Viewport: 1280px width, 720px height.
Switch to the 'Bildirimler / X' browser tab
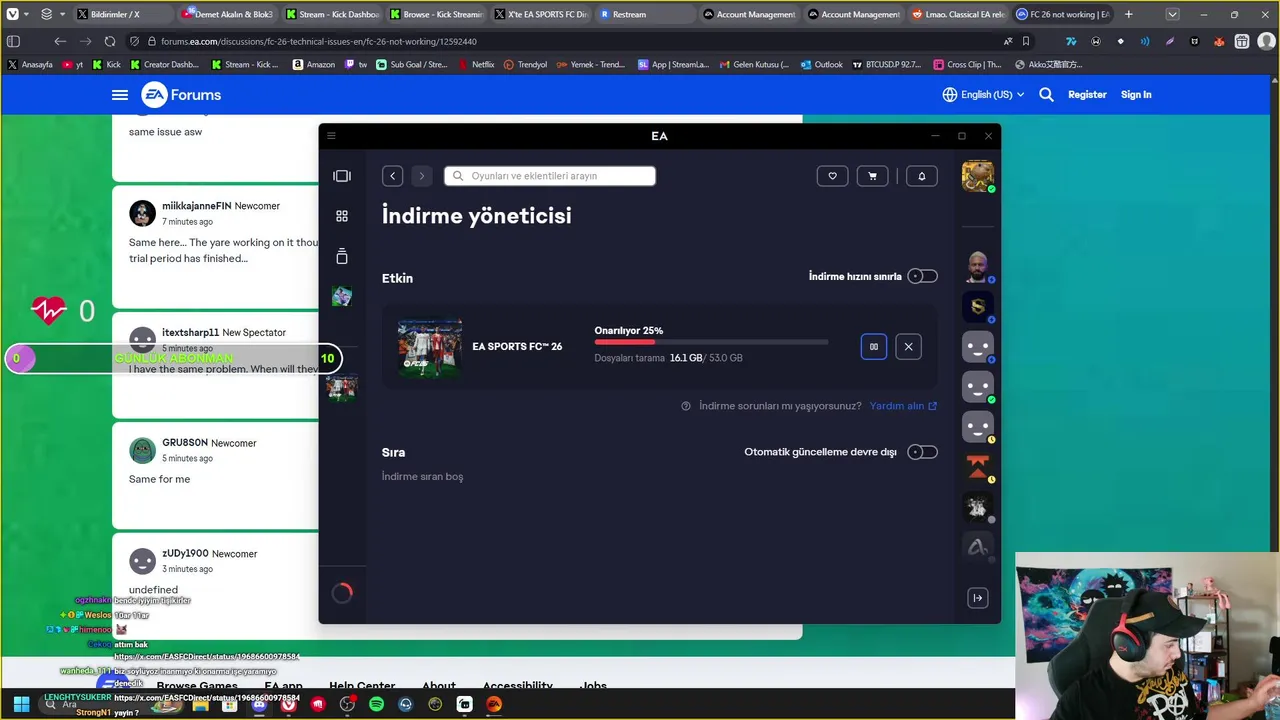pyautogui.click(x=124, y=15)
